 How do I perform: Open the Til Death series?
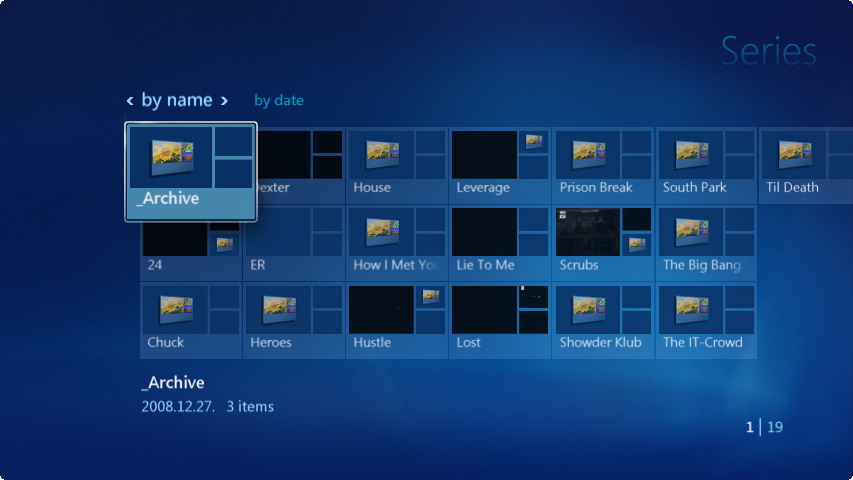(x=806, y=165)
